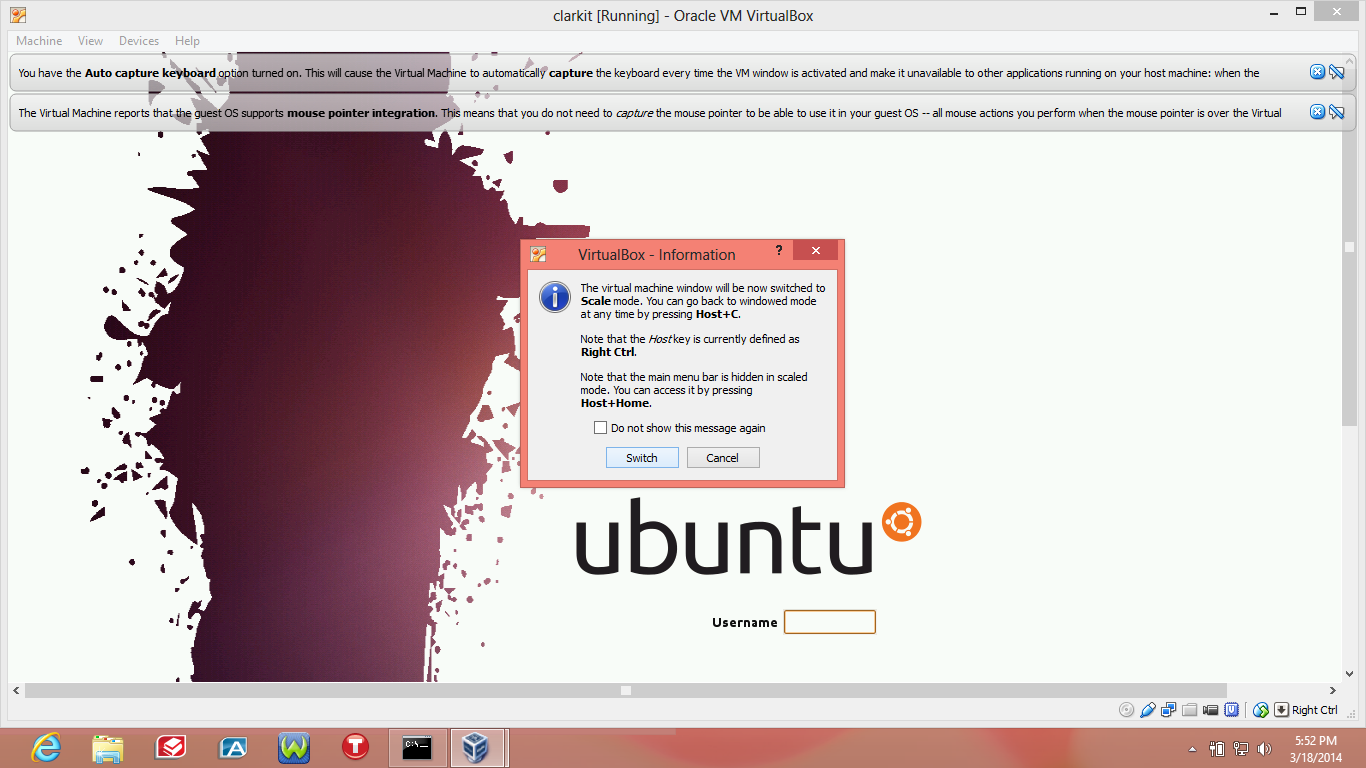Click the optical disk status icon
1366x768 pixels.
(1127, 710)
